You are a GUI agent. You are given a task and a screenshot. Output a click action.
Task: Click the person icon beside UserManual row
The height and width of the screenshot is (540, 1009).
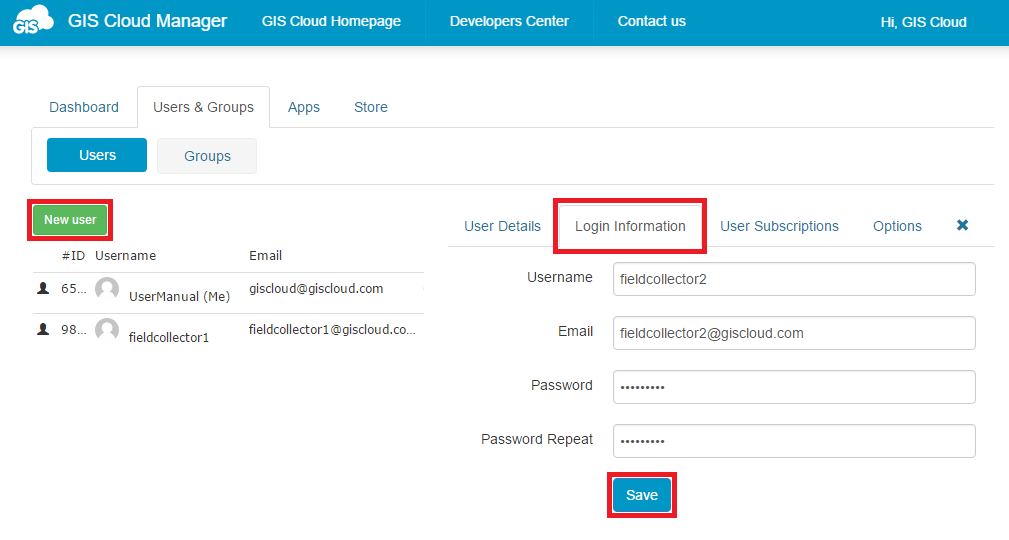click(43, 288)
